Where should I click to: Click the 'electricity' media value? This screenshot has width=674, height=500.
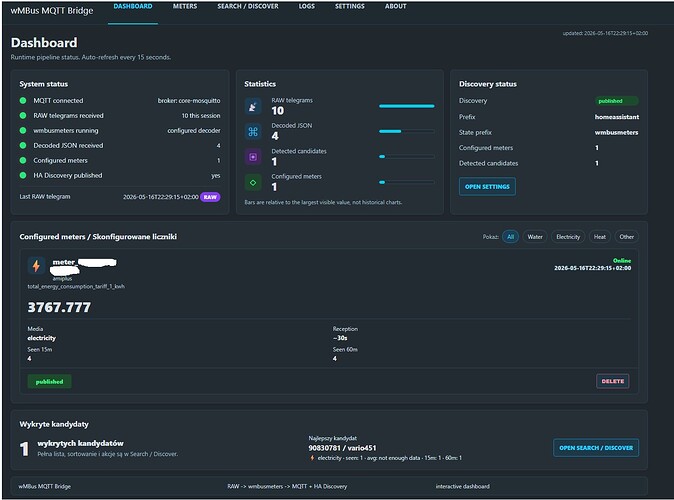click(42, 338)
